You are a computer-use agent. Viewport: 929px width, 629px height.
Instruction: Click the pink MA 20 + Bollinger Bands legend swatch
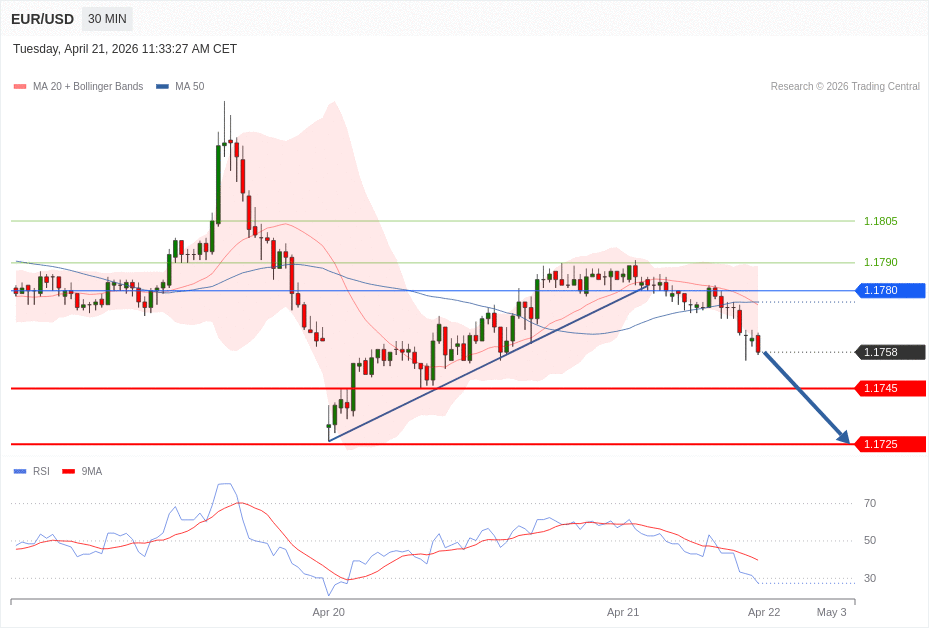point(20,87)
